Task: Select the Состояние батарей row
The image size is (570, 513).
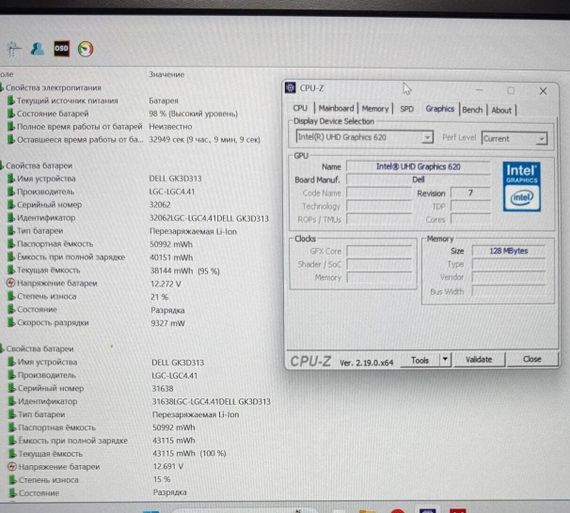Action: [123, 113]
